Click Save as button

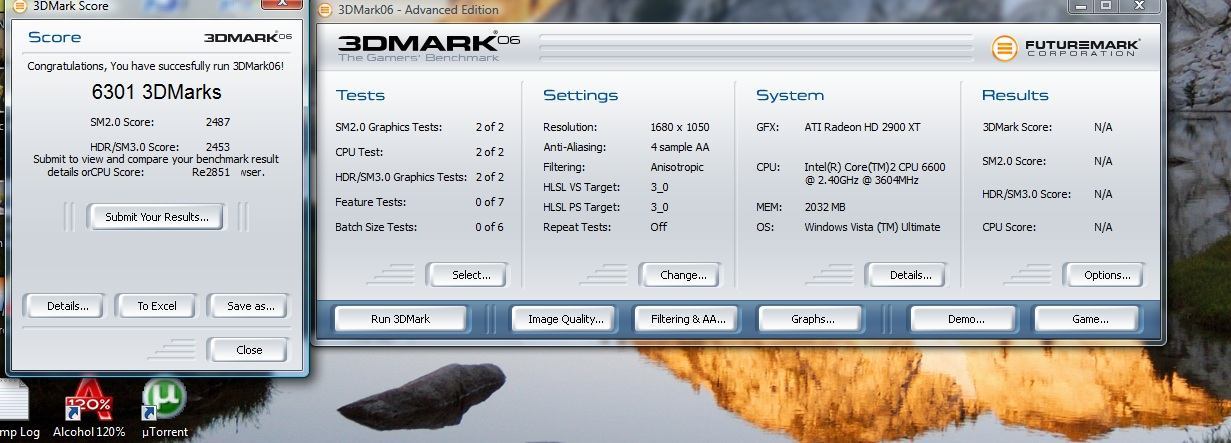(x=250, y=306)
